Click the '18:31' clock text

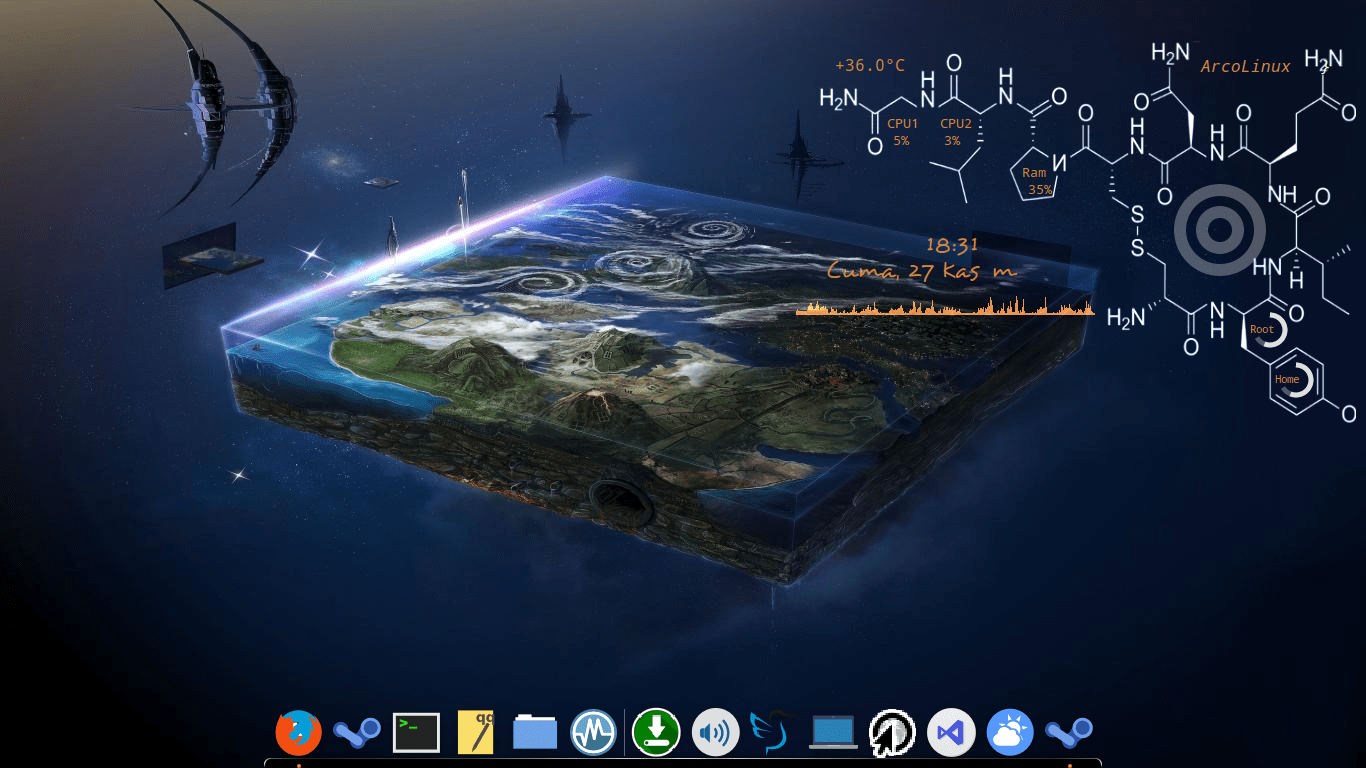(951, 244)
